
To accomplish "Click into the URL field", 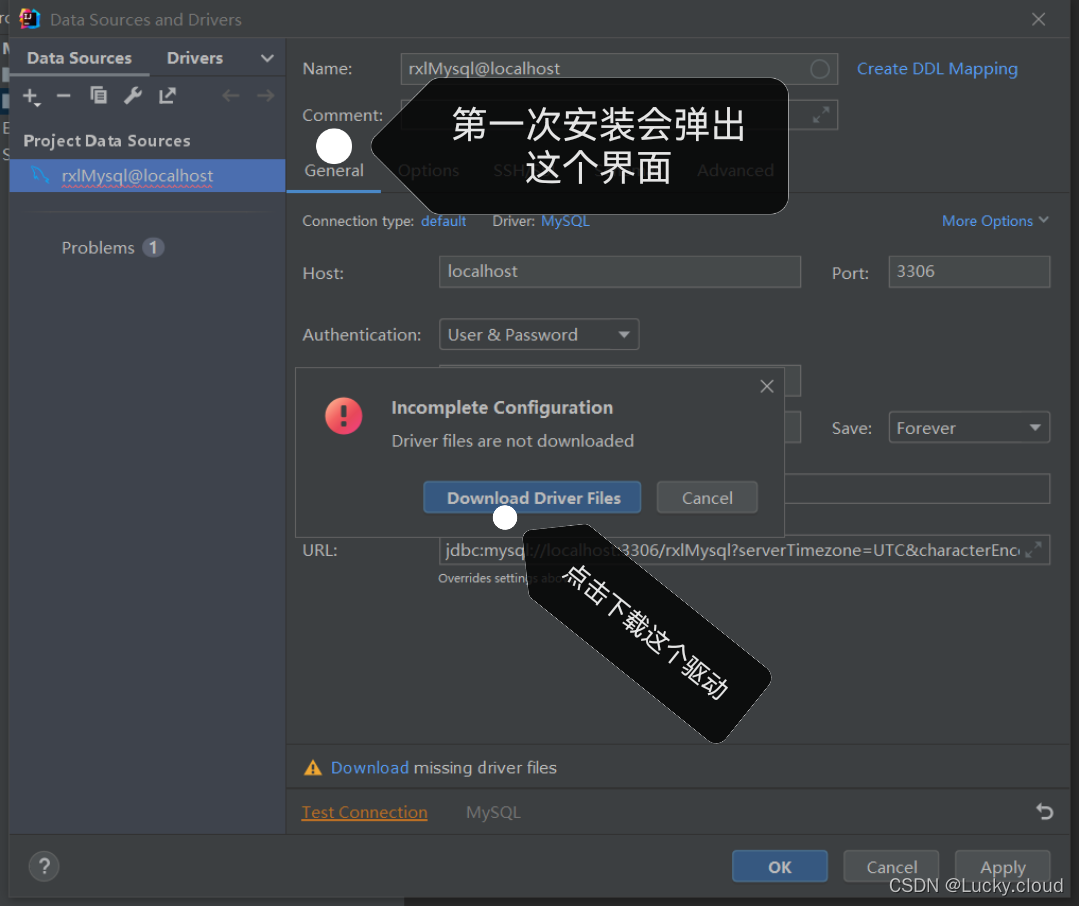I will pos(743,550).
